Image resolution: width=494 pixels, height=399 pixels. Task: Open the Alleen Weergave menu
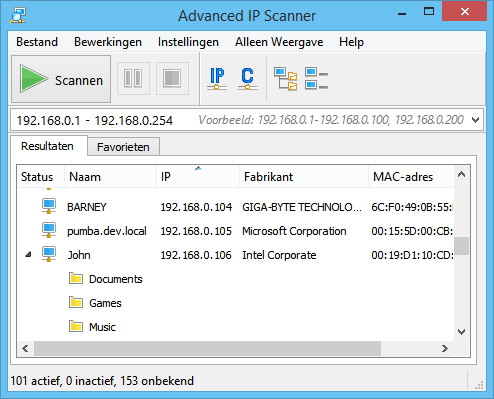click(x=279, y=42)
